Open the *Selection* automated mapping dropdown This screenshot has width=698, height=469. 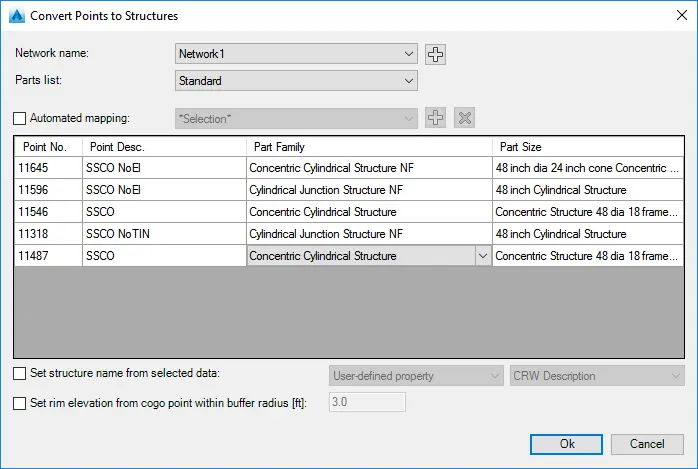click(x=296, y=118)
